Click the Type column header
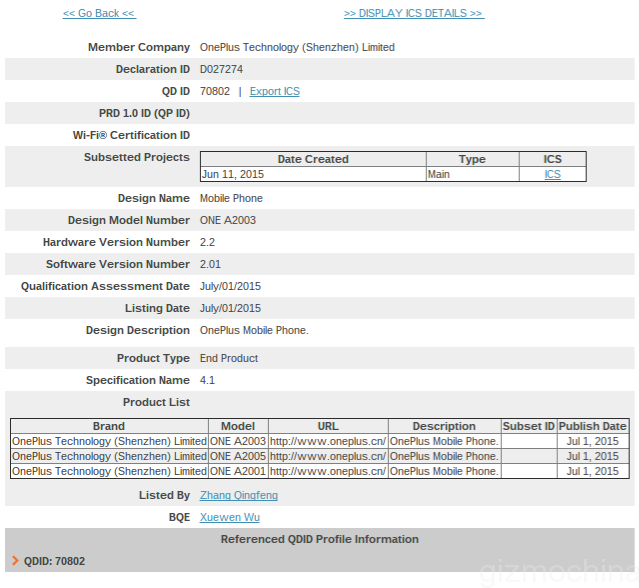The height and width of the screenshot is (588, 639). point(473,159)
